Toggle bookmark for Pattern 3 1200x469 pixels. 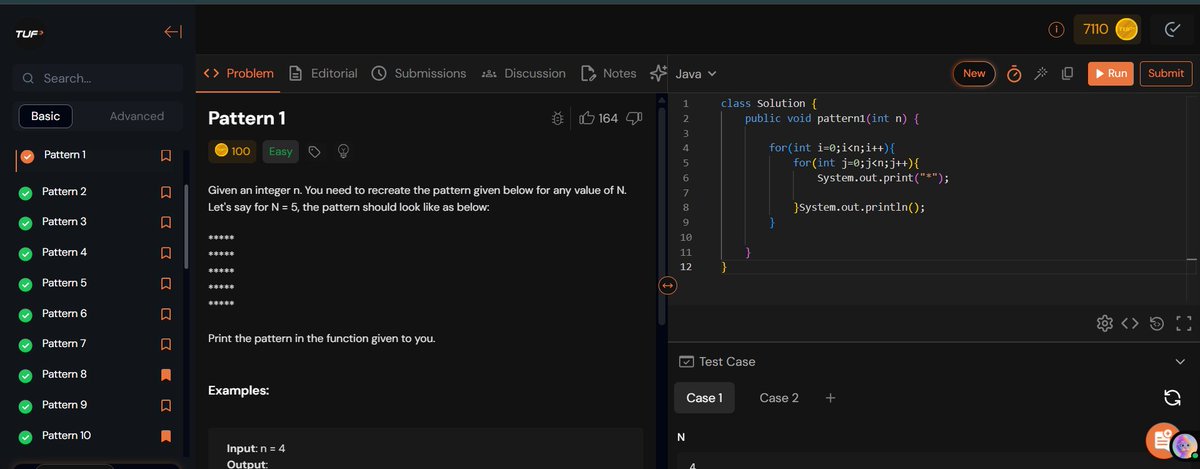click(x=166, y=222)
